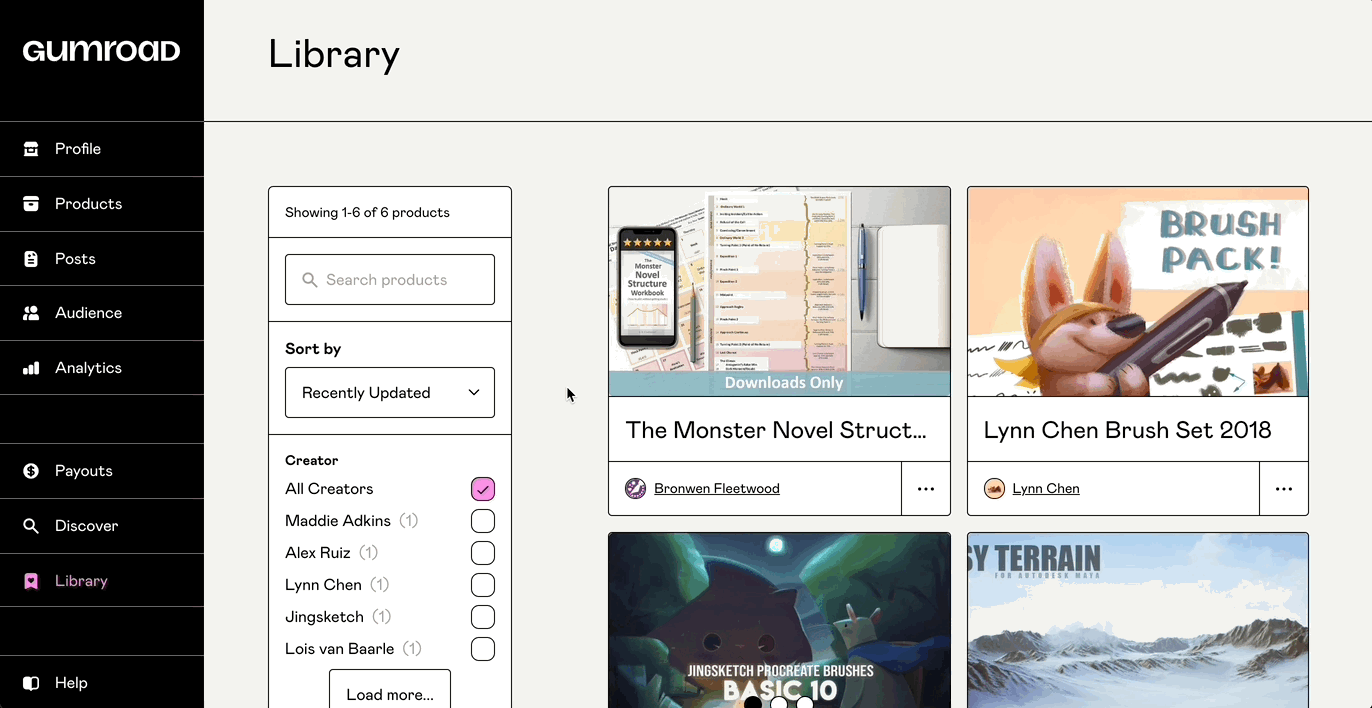Open more options for Lynn Chen Brush Set
Image resolution: width=1372 pixels, height=708 pixels.
[x=1284, y=489]
